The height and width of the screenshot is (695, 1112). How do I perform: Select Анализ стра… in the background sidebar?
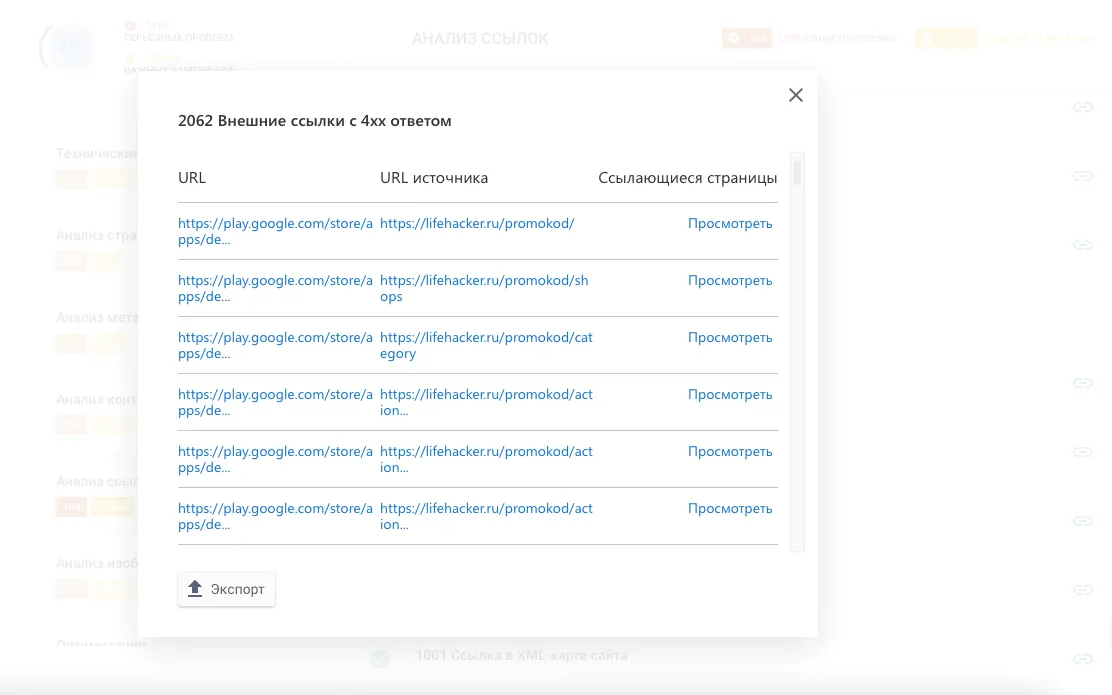click(x=97, y=235)
